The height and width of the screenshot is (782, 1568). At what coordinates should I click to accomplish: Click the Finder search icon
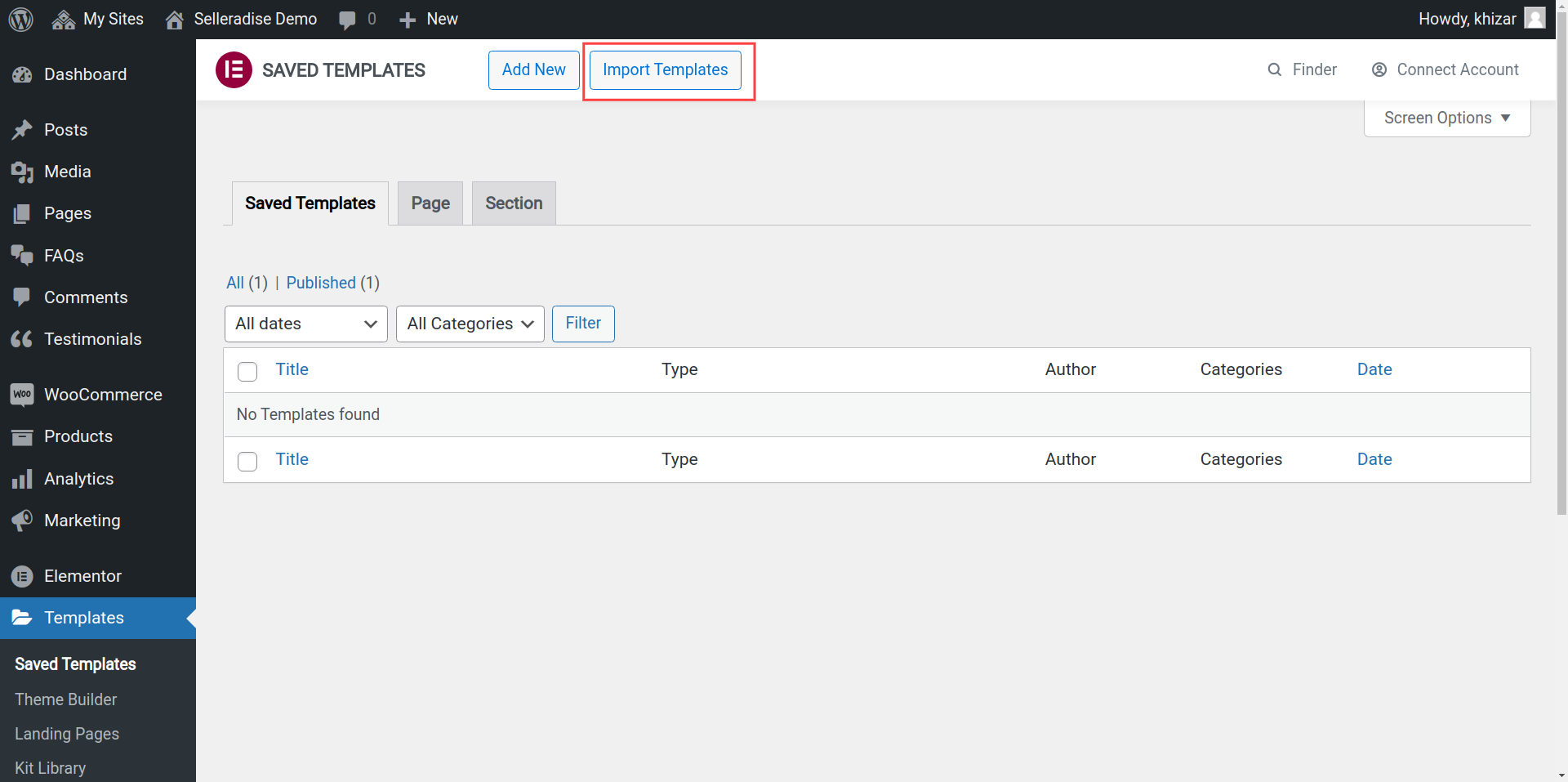pos(1274,70)
